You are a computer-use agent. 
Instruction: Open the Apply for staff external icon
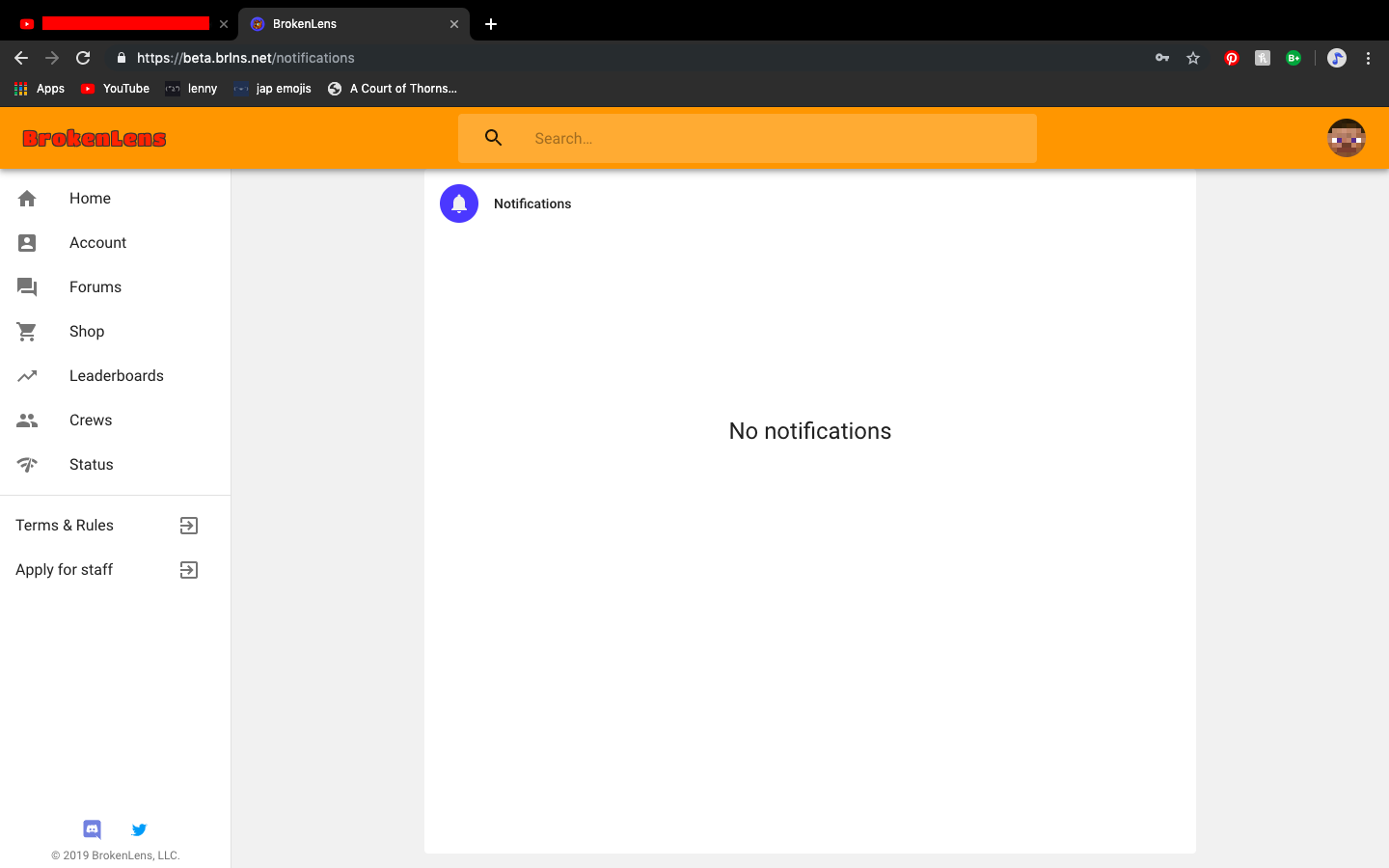pyautogui.click(x=189, y=570)
